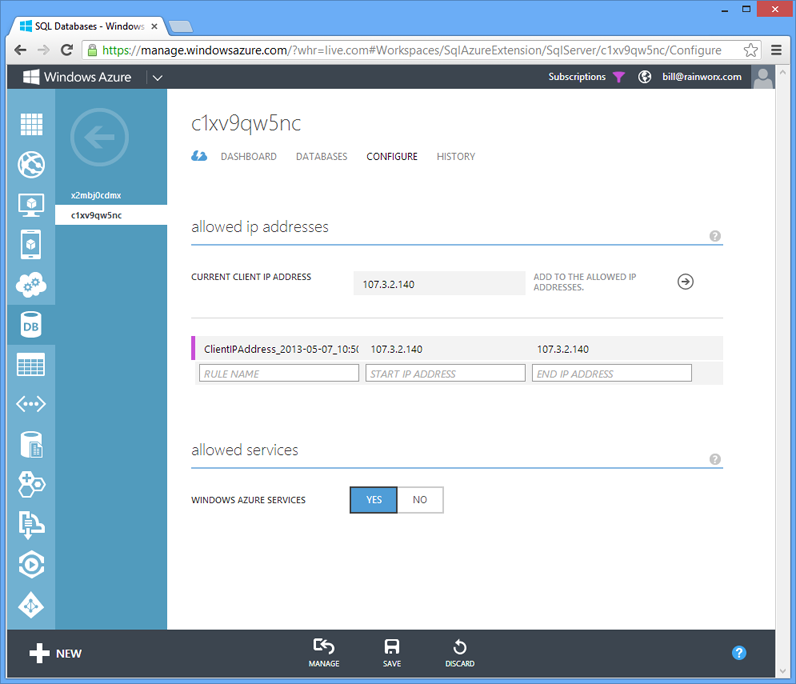Switch to the History tab
The width and height of the screenshot is (796, 684).
[456, 156]
